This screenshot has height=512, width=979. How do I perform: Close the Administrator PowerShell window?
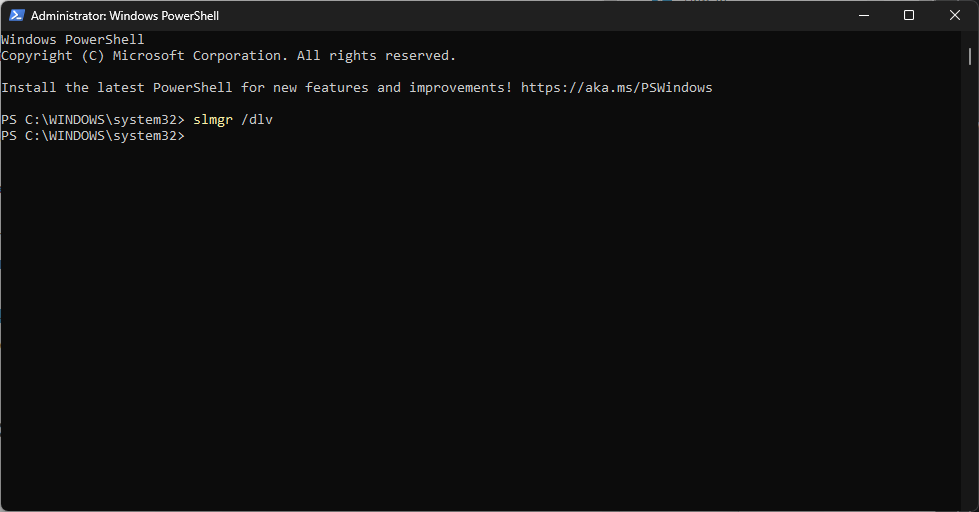click(955, 16)
